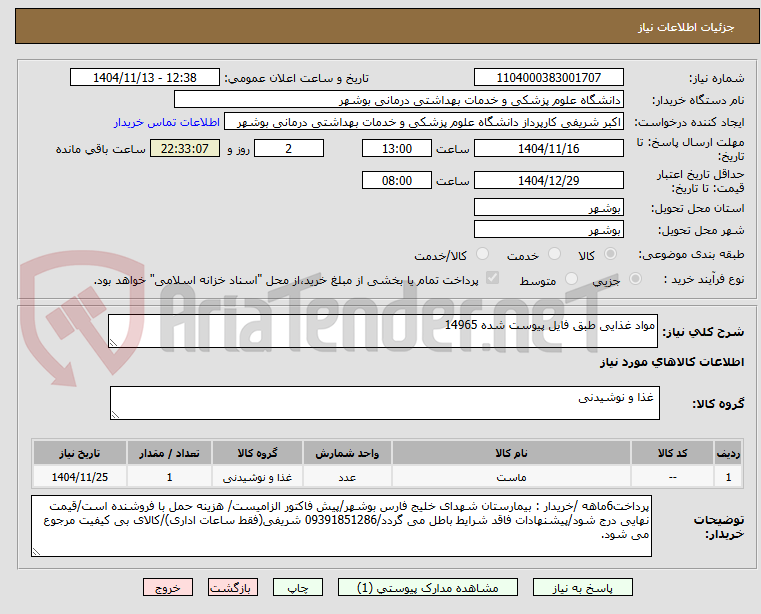Click the گروه کالا table column header
Screen dimensions: 761x614
257,453
